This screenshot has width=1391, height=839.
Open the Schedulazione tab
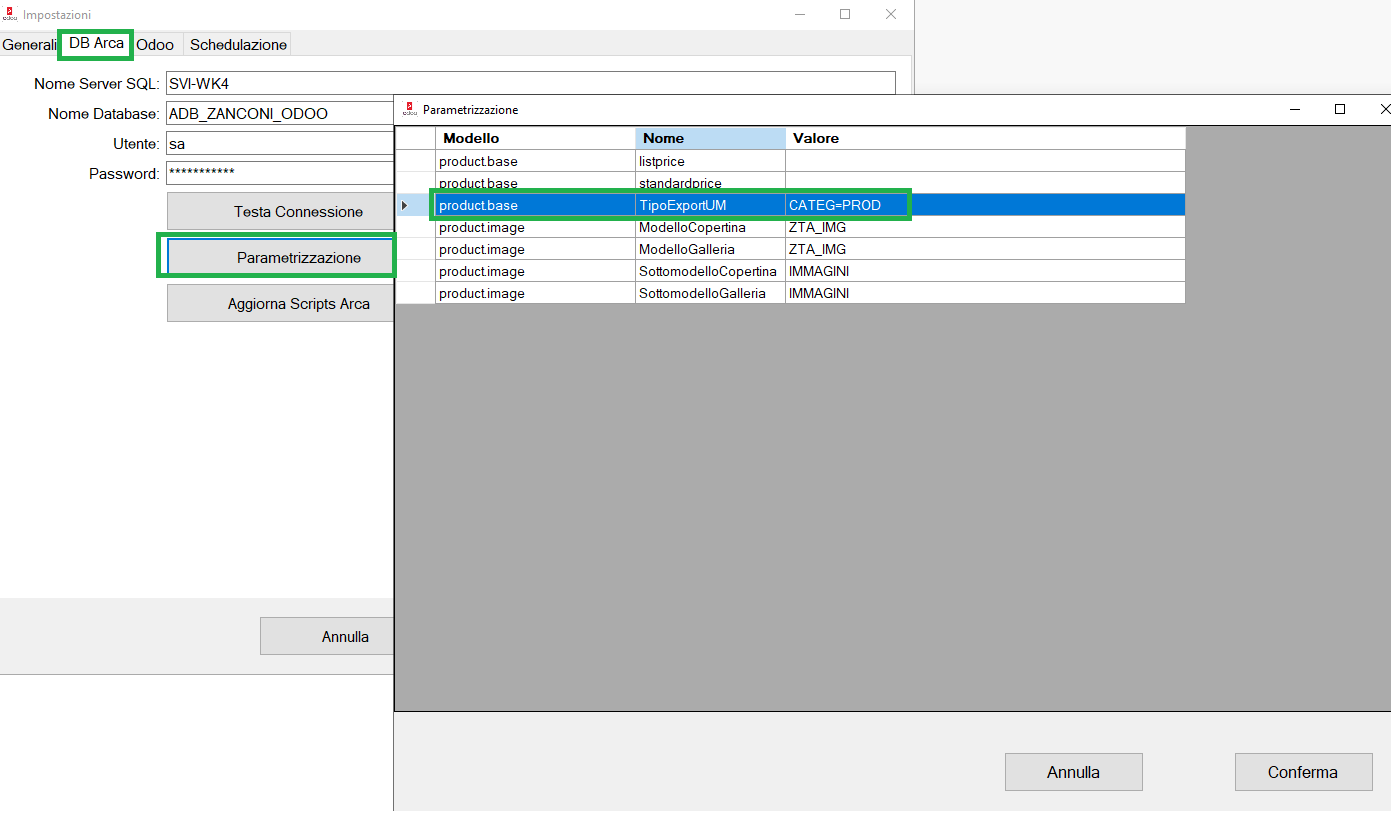[238, 45]
